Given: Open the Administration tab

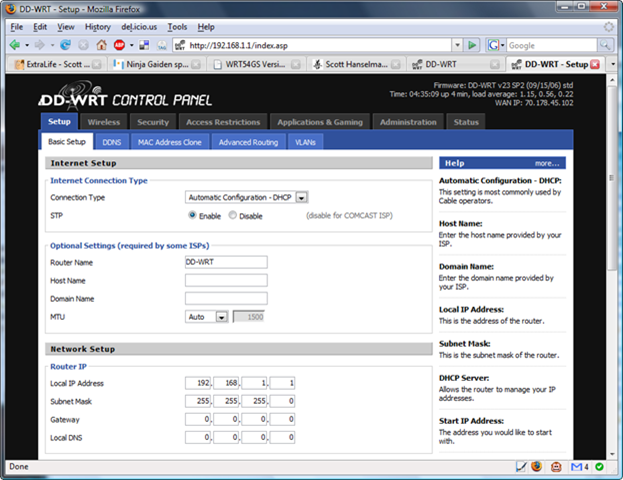Looking at the screenshot, I should [408, 122].
